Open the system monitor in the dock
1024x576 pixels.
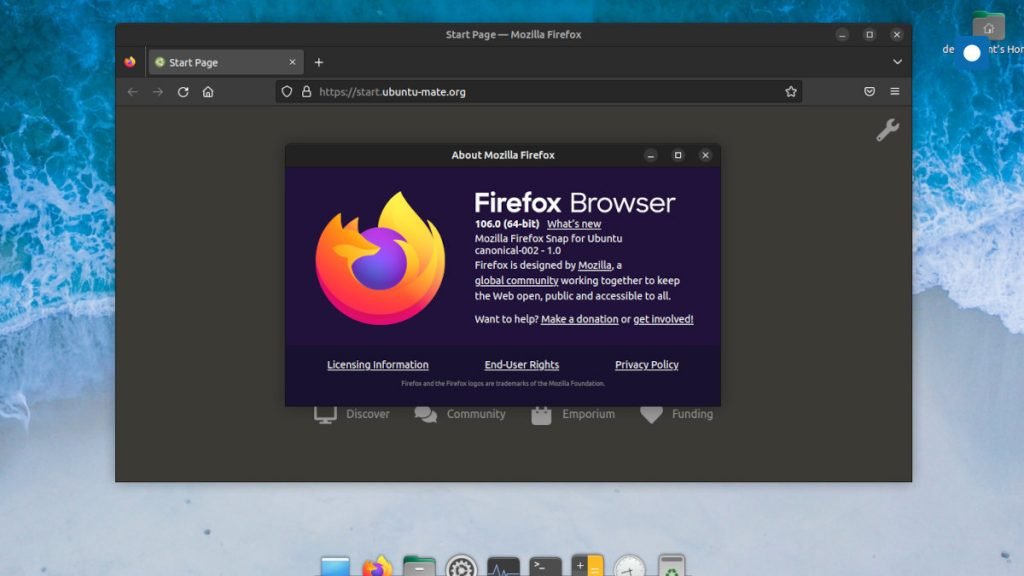click(504, 566)
